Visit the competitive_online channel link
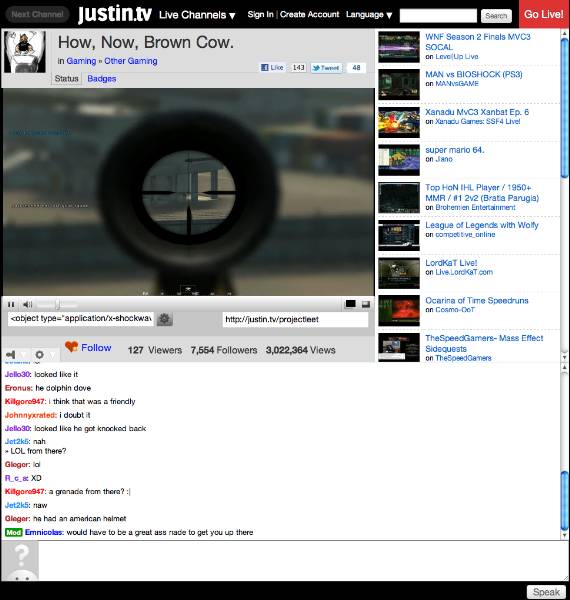570x600 pixels. [x=465, y=235]
